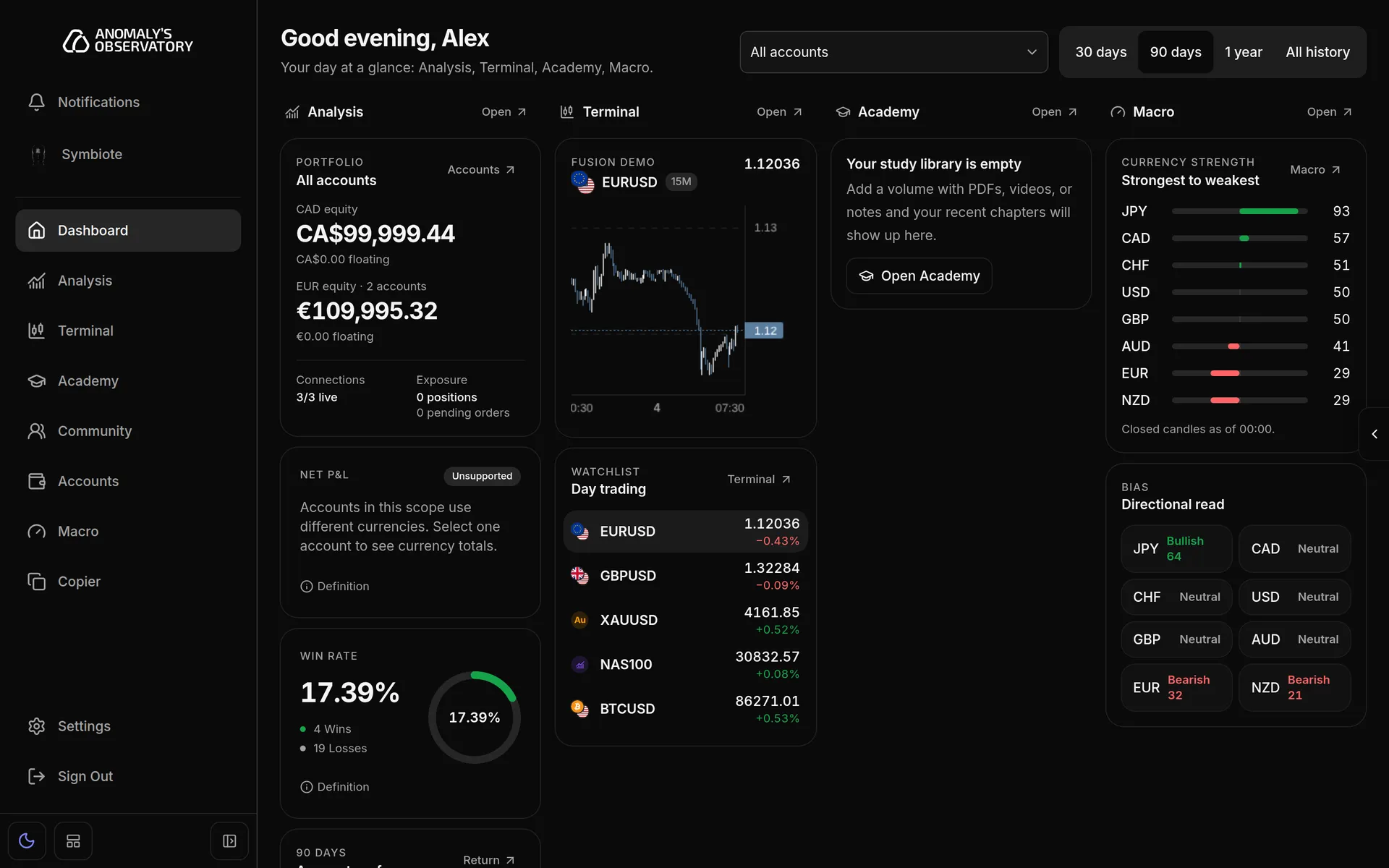Open Symbiote from the sidebar
1389x868 pixels.
[x=128, y=154]
